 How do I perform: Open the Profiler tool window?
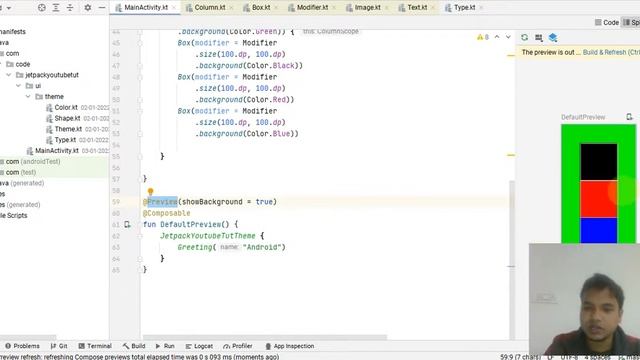(238, 346)
